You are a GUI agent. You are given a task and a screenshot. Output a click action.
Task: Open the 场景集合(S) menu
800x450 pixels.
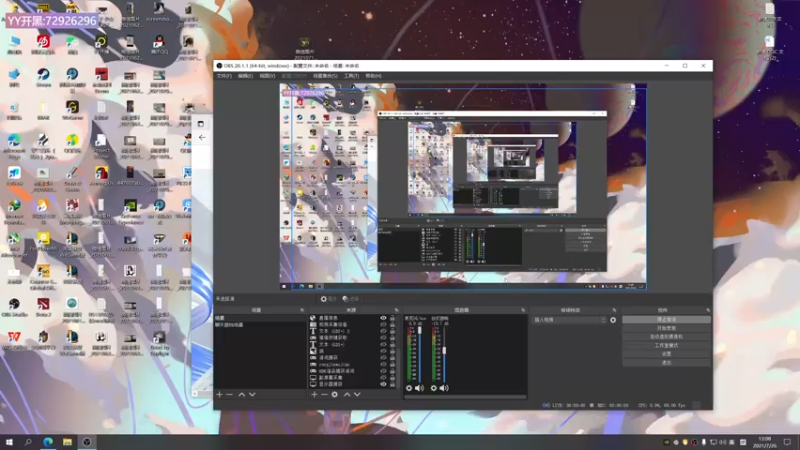coord(325,76)
